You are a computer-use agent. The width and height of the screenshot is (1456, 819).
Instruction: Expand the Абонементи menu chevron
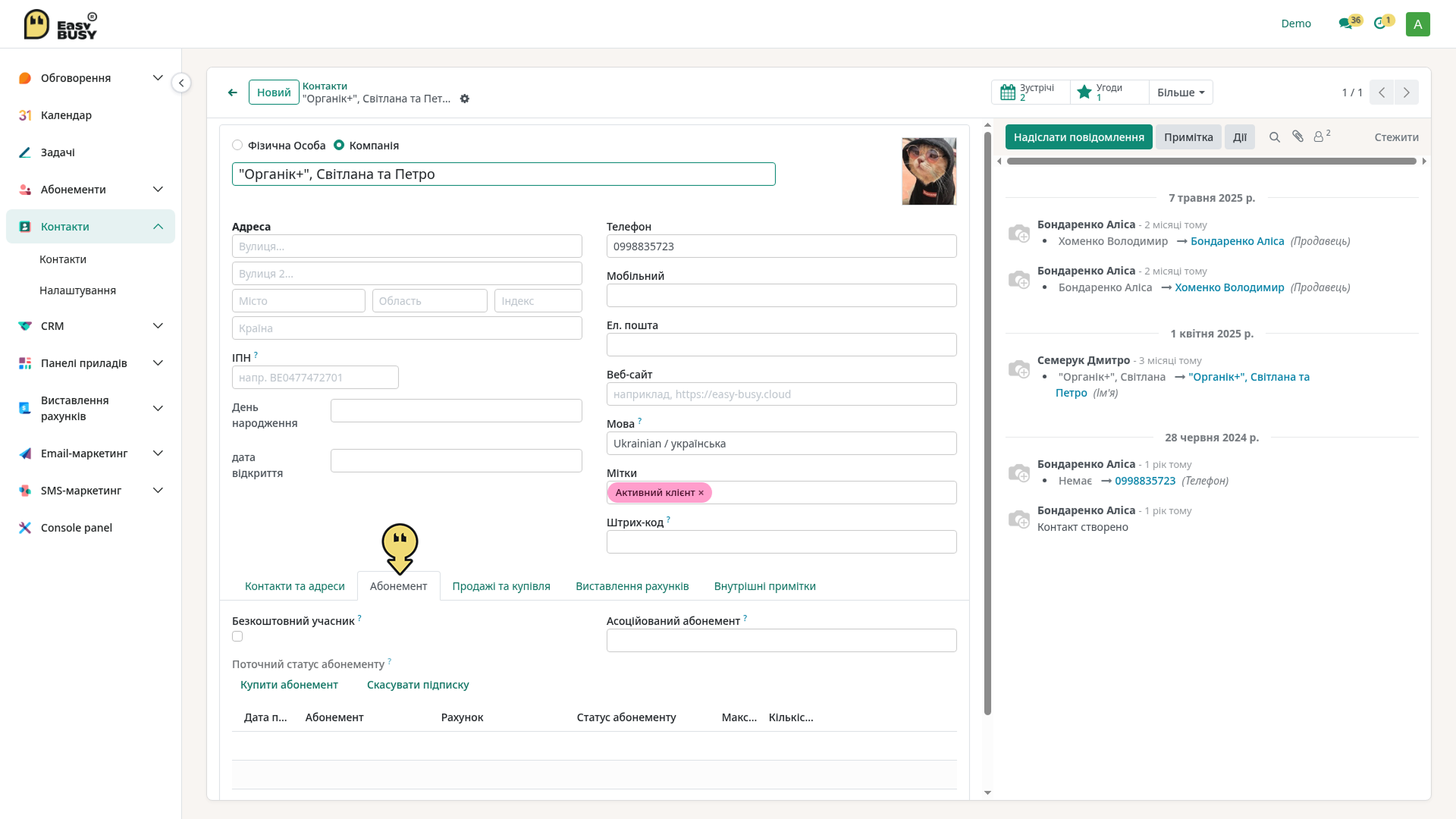(x=158, y=190)
